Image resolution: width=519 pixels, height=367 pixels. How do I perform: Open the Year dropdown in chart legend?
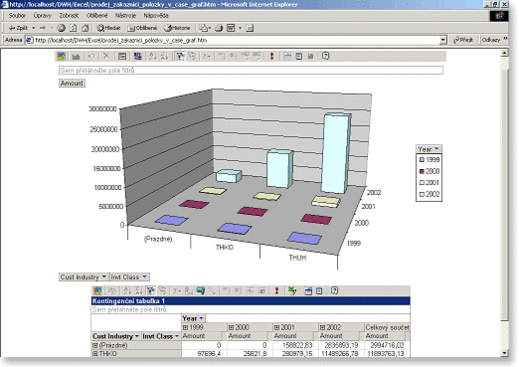(x=437, y=149)
